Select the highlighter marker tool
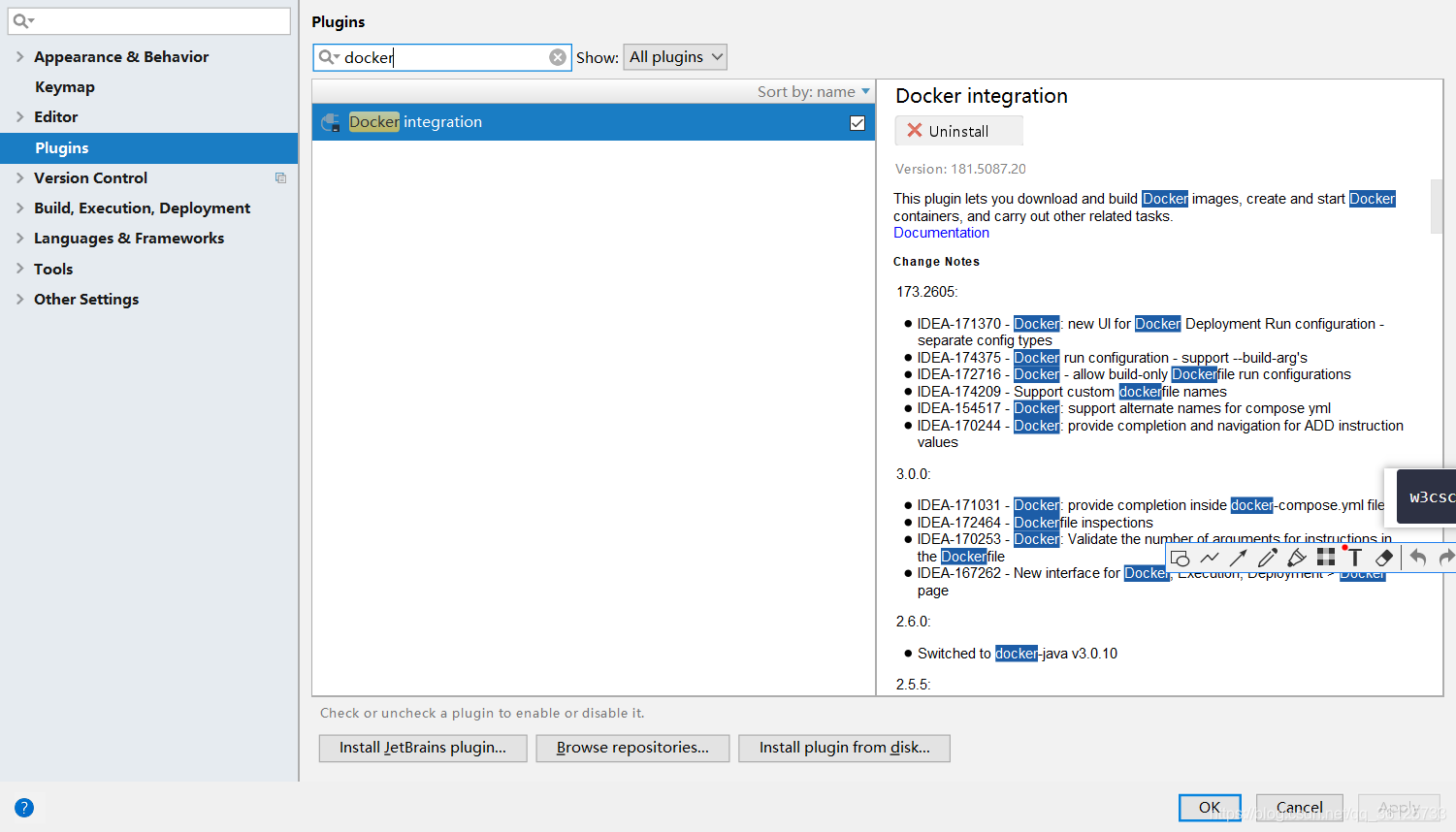 [1296, 558]
